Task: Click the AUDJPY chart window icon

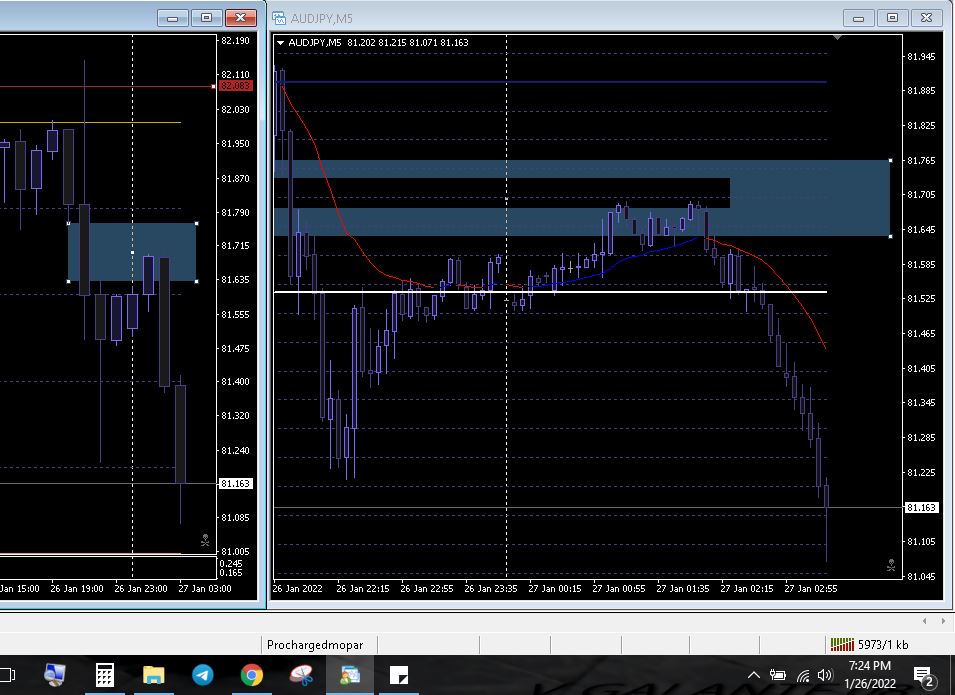Action: coord(280,18)
